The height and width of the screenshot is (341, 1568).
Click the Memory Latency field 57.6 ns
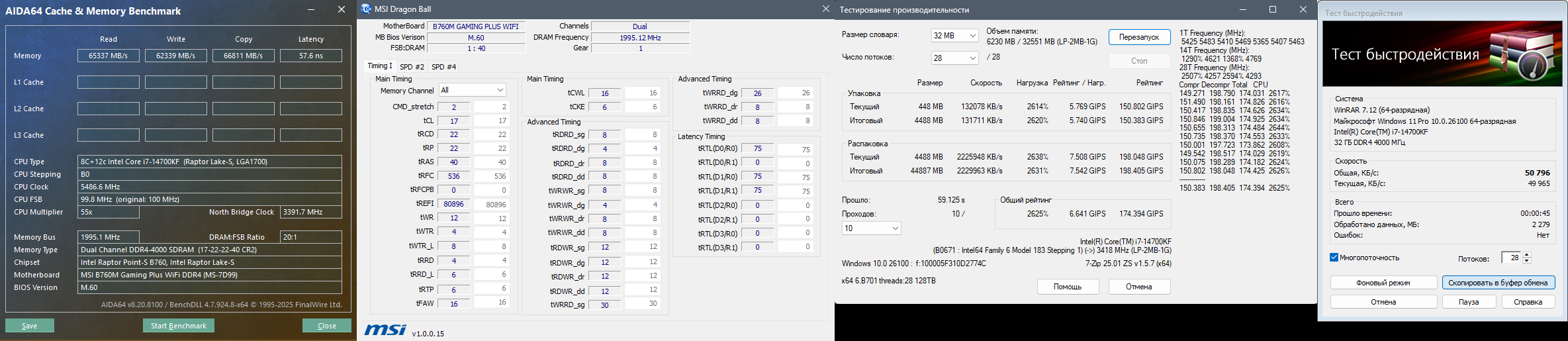311,56
